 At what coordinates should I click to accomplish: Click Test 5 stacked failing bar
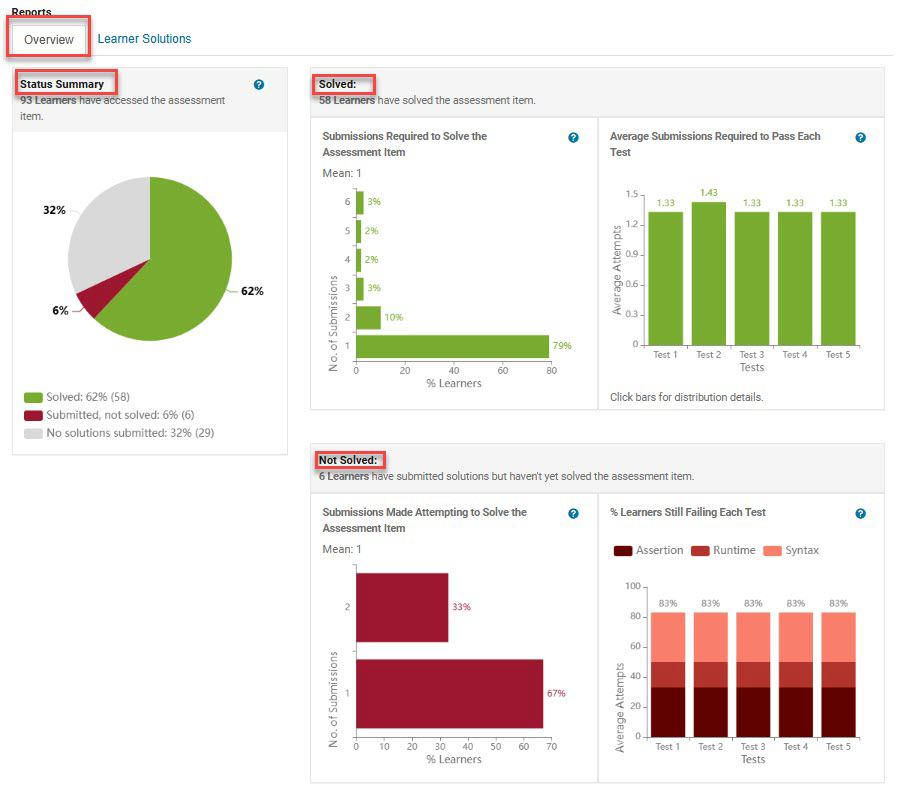click(x=838, y=674)
